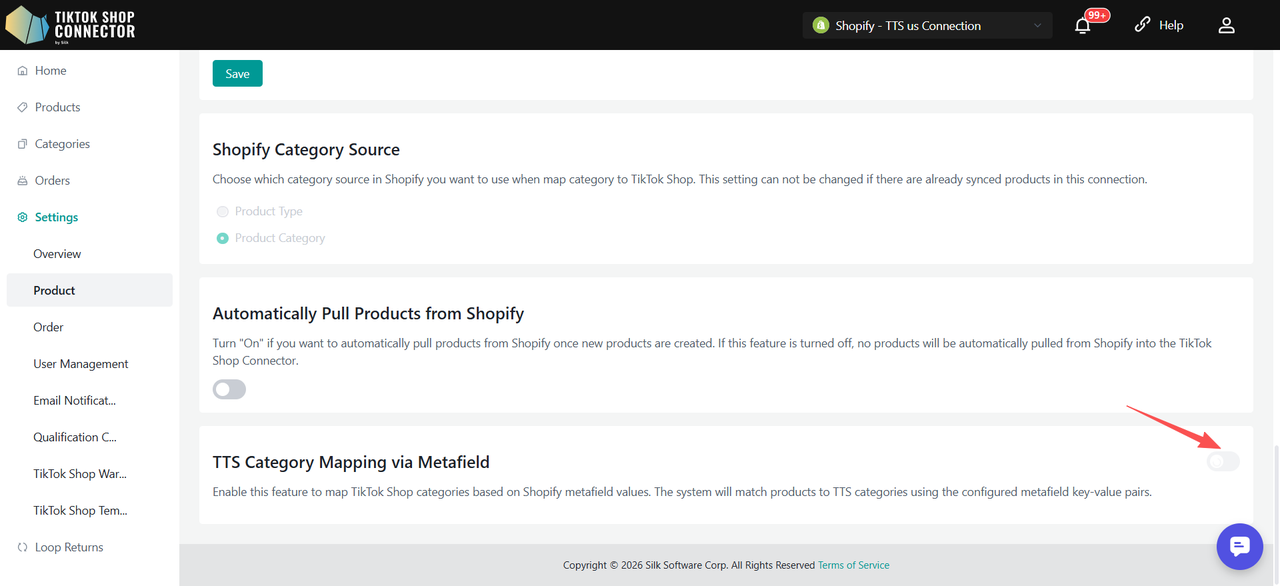Toggle Automatically Pull Products from Shopify
The width and height of the screenshot is (1280, 586).
point(229,389)
